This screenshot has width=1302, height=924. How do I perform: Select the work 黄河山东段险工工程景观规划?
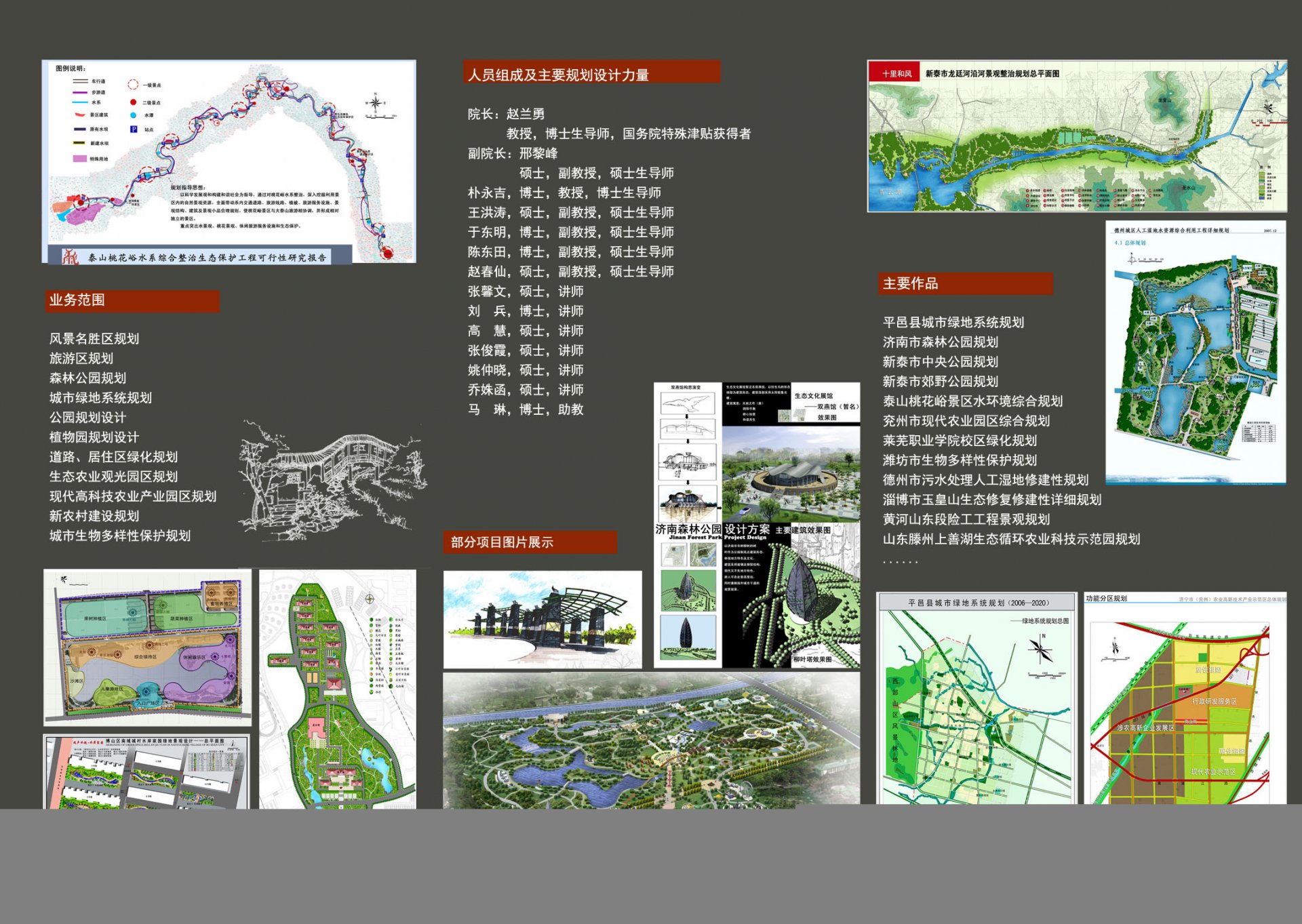pos(966,519)
